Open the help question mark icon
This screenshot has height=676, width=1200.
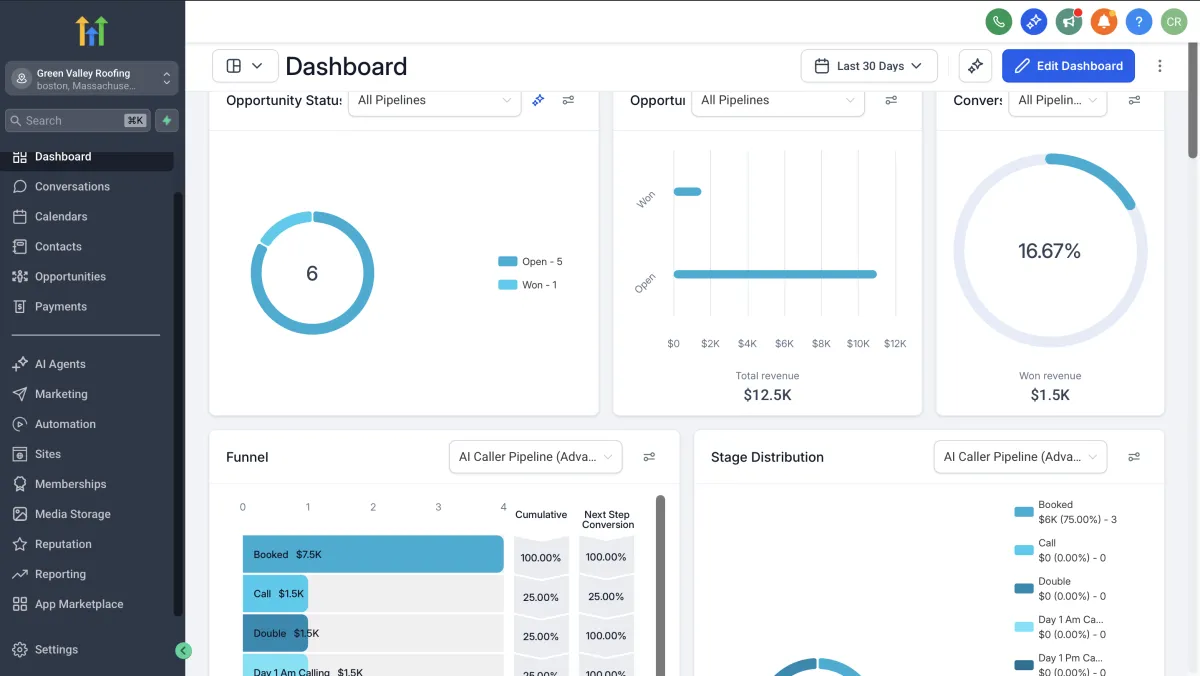[x=1138, y=21]
